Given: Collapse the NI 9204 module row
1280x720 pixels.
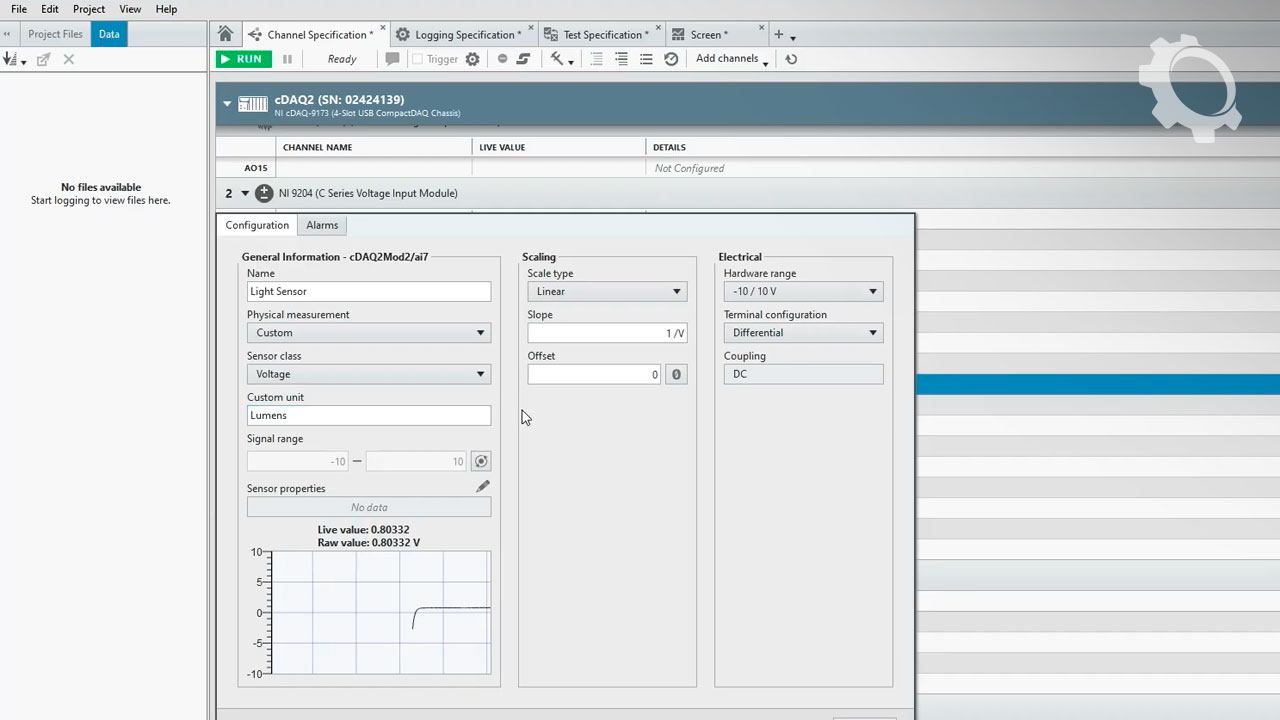Looking at the screenshot, I should click(x=245, y=193).
